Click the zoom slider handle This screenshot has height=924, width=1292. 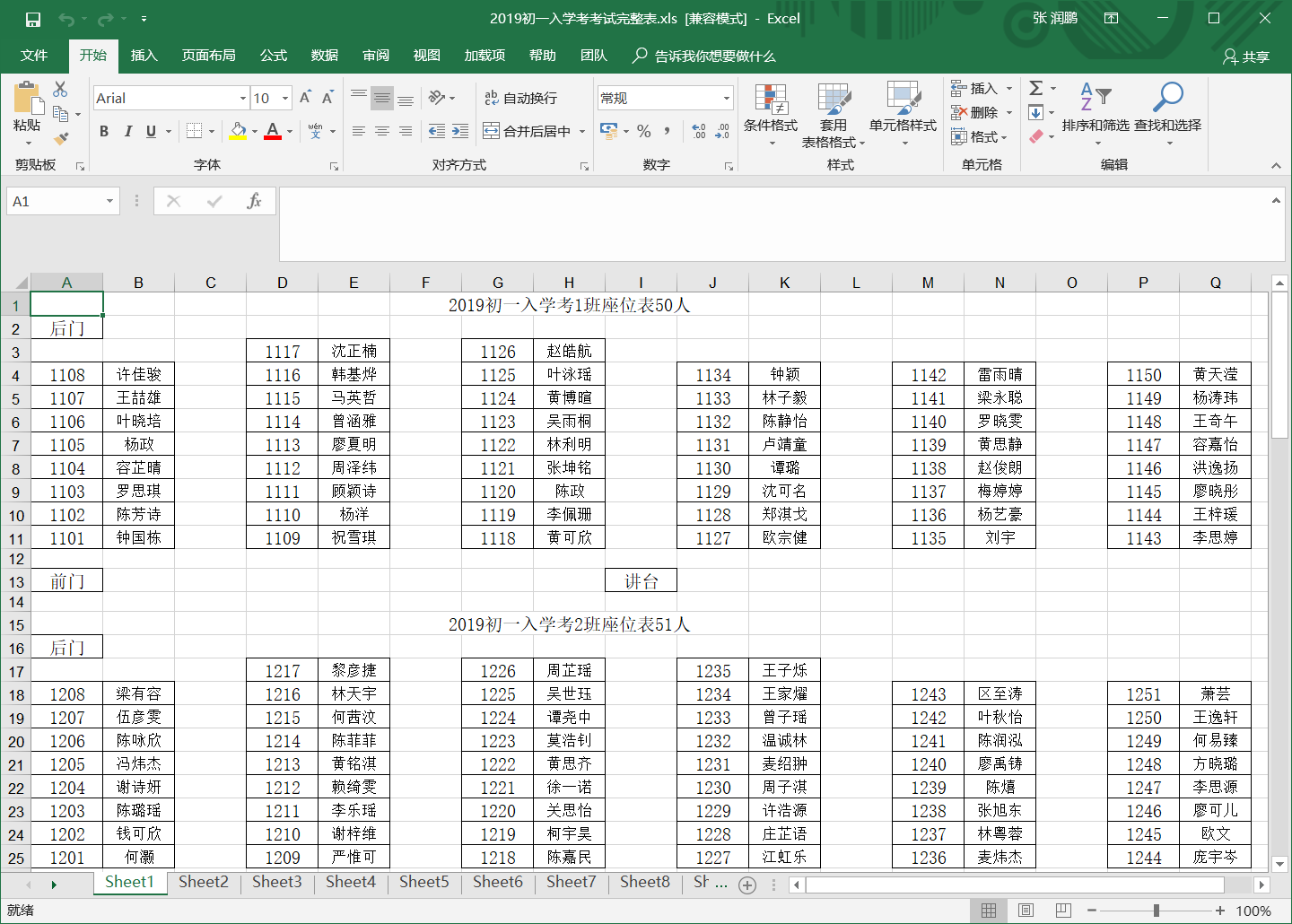pos(1156,911)
